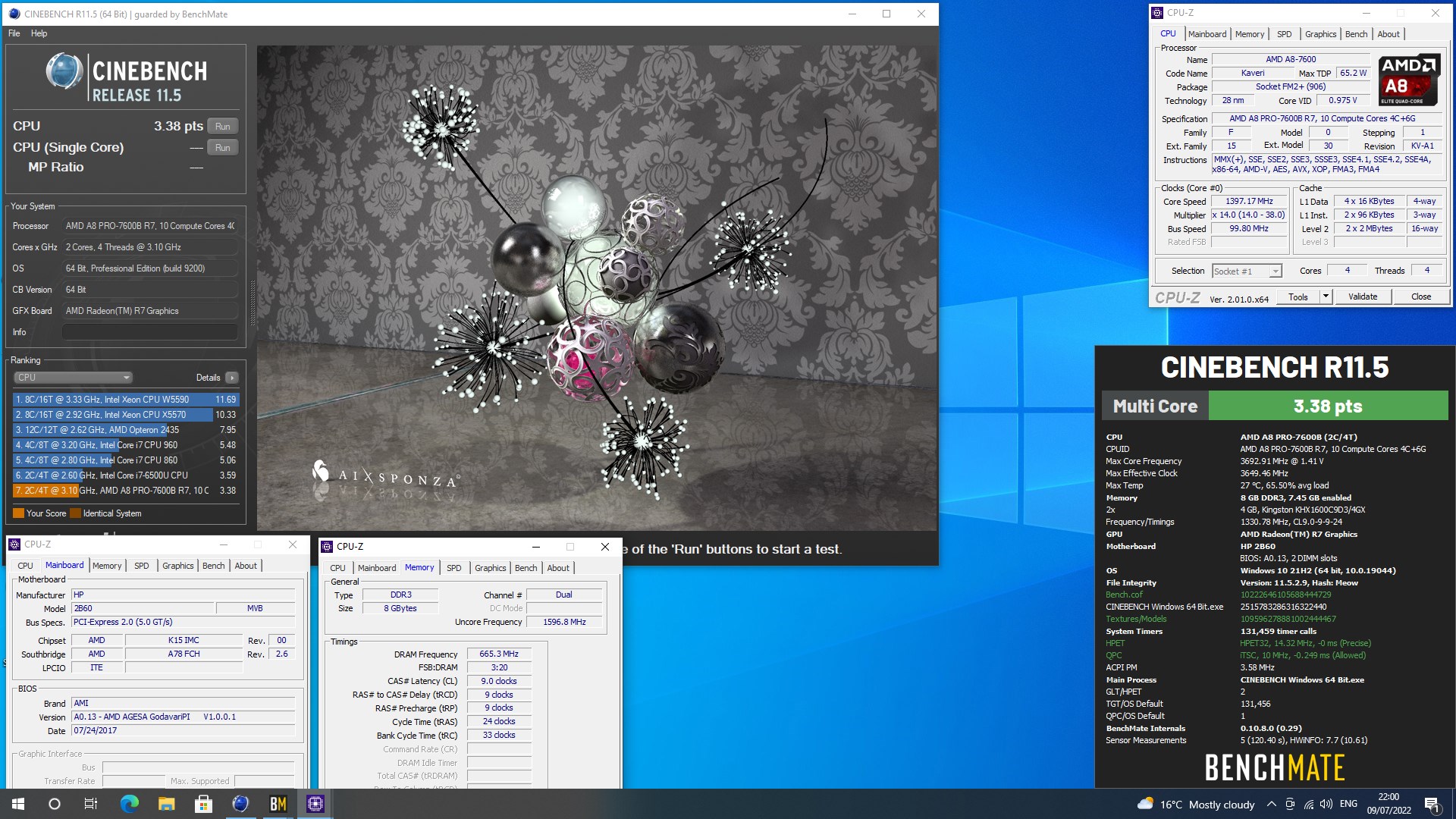Open Graphics tab in the Memory CPU-Z window

490,568
